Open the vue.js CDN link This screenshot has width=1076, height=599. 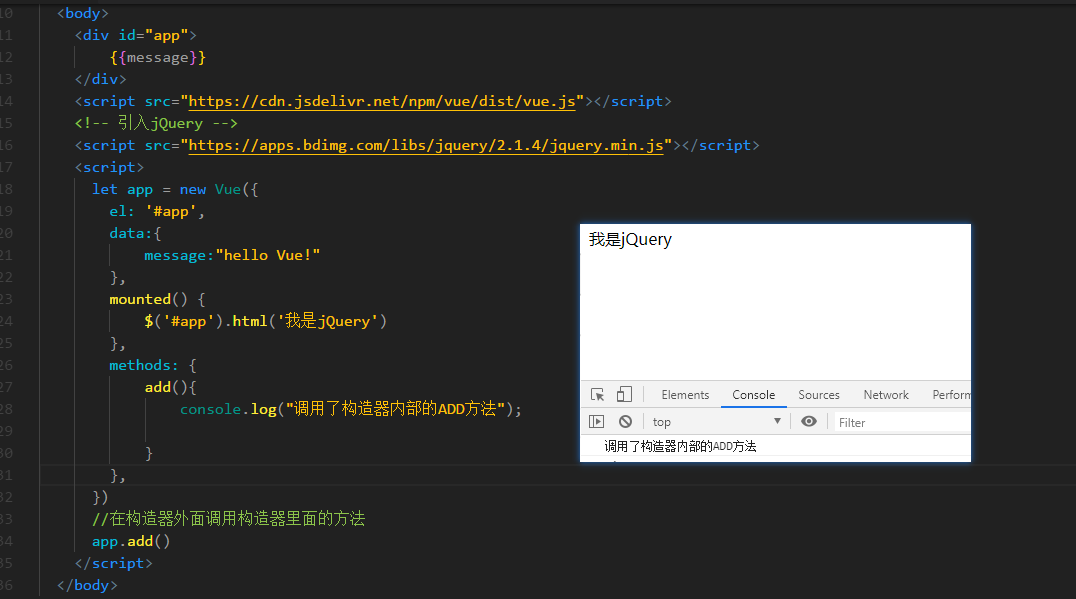pos(382,102)
